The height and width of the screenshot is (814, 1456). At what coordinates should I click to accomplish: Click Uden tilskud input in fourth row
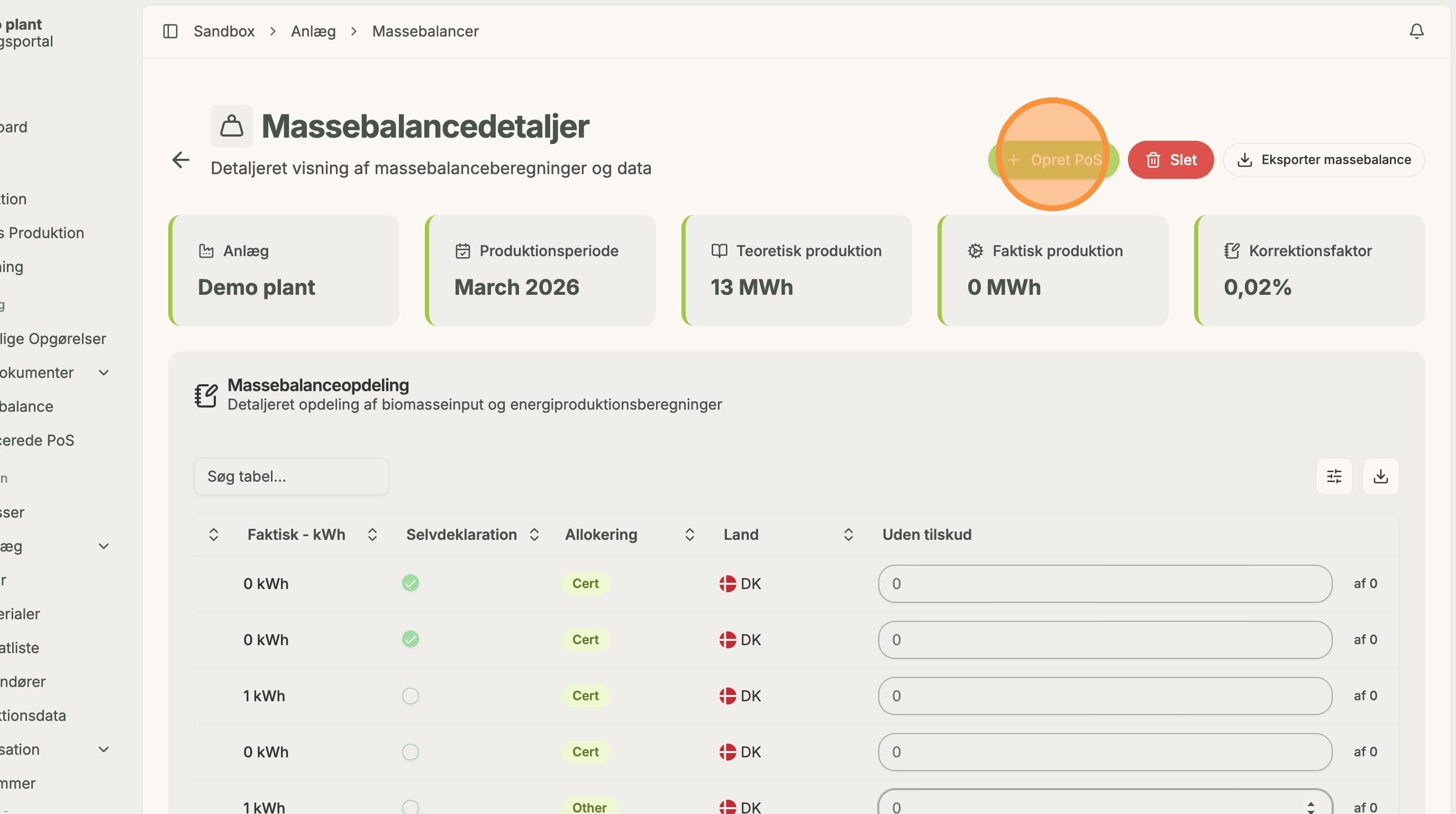1105,753
